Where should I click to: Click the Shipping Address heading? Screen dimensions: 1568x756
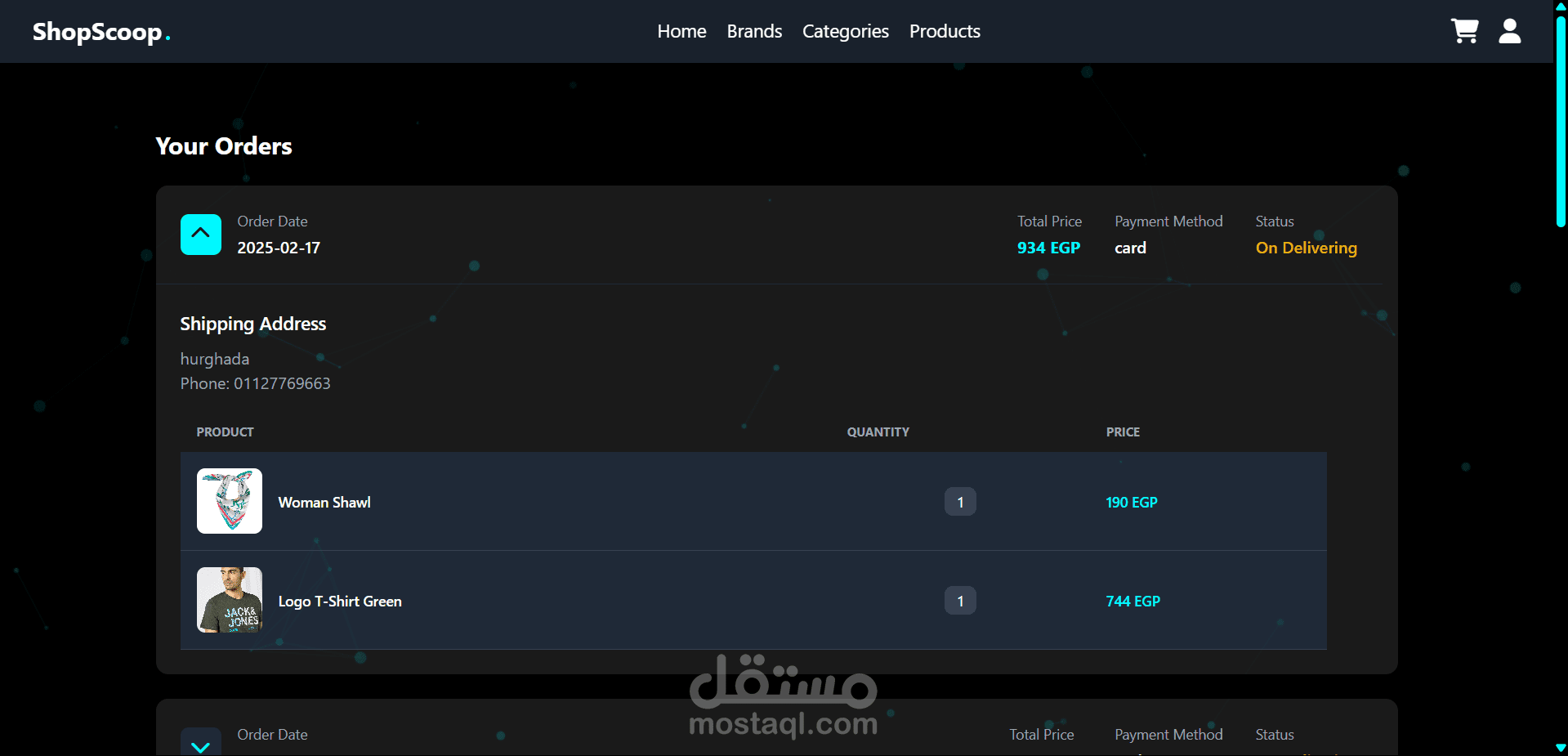[252, 324]
